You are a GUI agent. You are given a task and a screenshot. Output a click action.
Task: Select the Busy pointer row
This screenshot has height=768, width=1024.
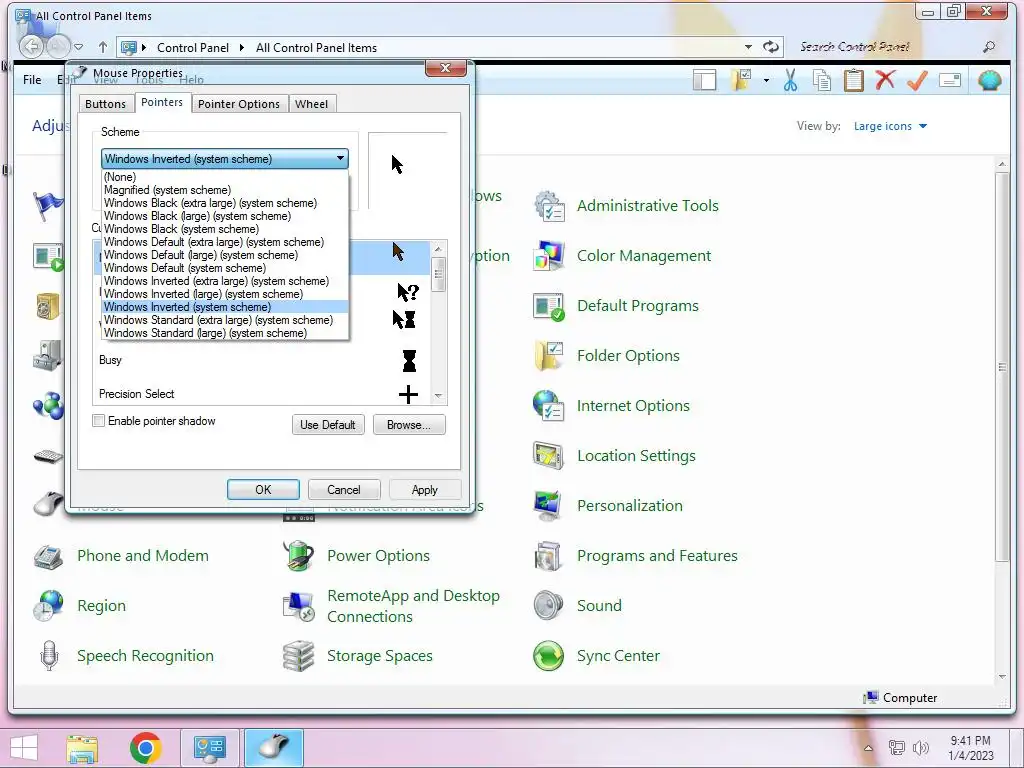tap(263, 360)
